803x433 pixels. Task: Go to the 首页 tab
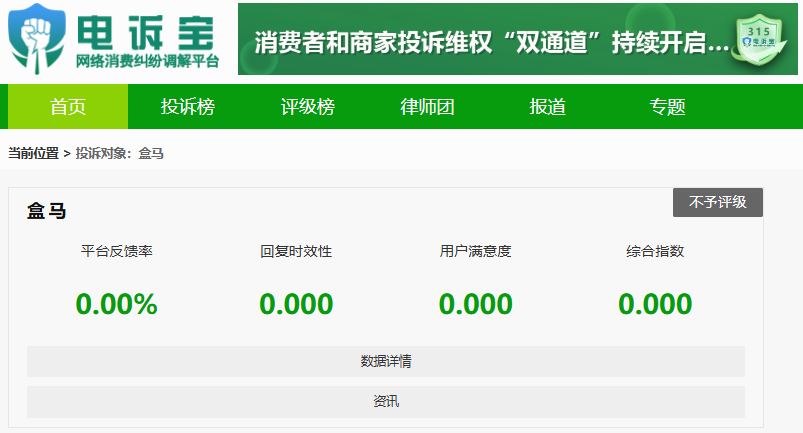coord(68,106)
